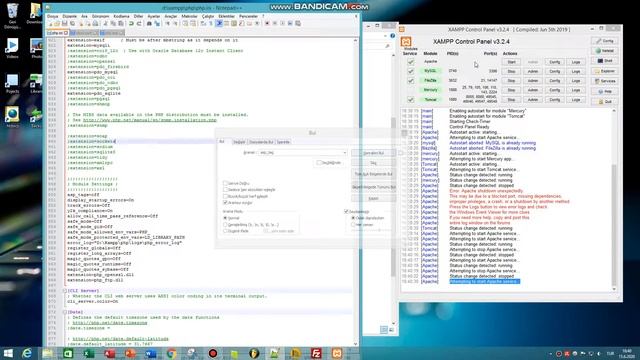Open the top-right Config button in XAMPP

[604, 41]
